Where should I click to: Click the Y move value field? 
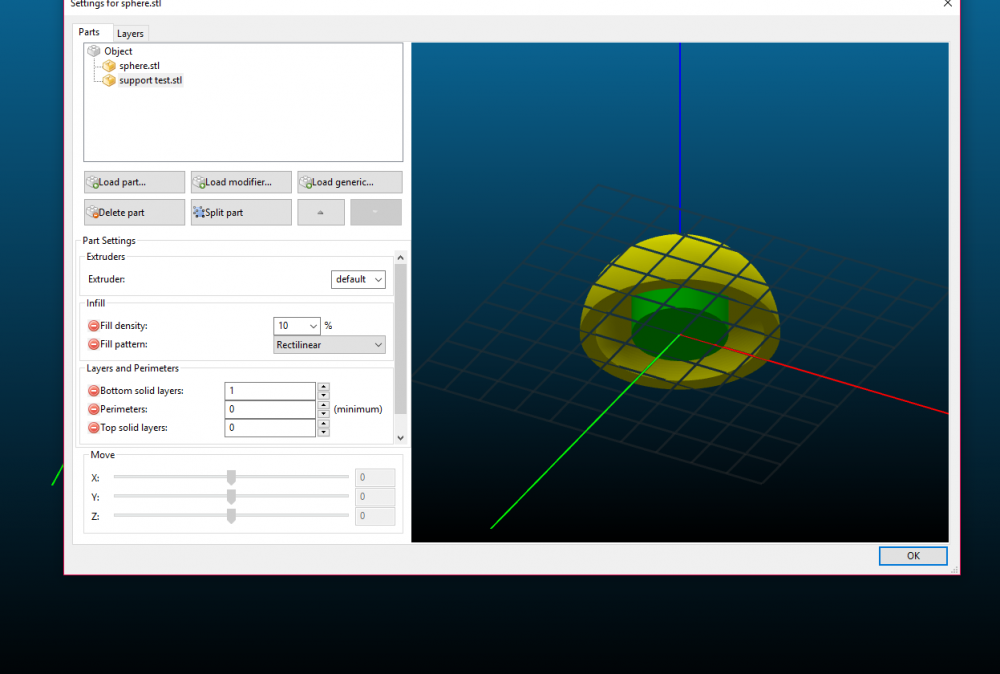coord(375,497)
